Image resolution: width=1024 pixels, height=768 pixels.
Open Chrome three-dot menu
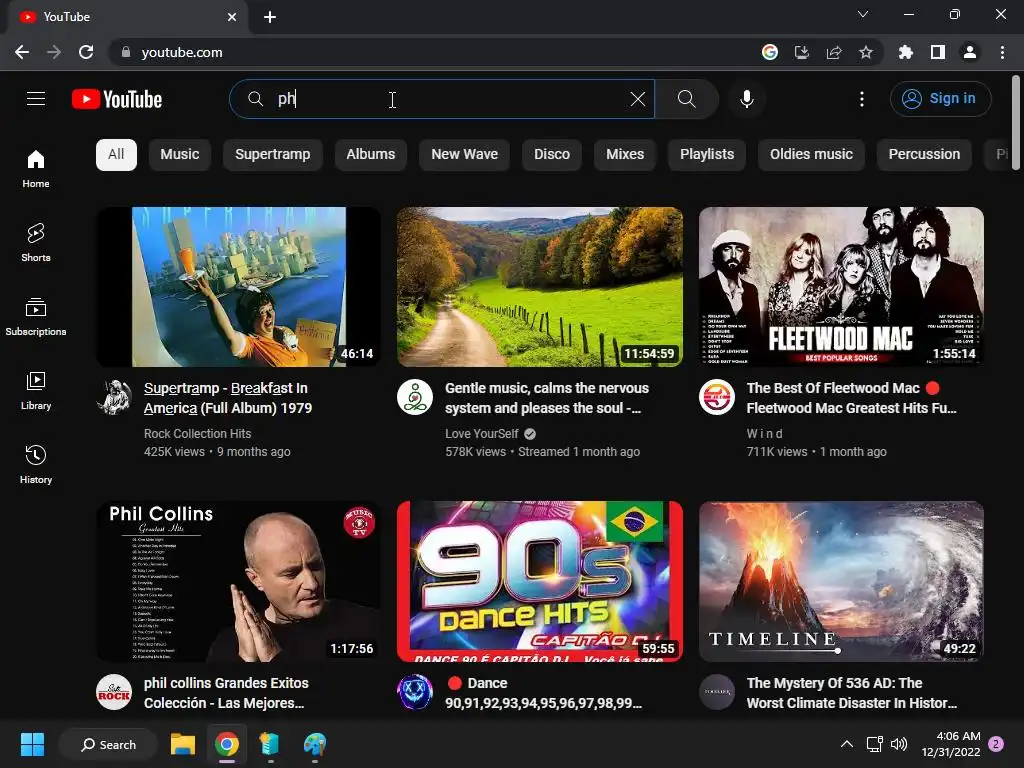tap(1002, 52)
